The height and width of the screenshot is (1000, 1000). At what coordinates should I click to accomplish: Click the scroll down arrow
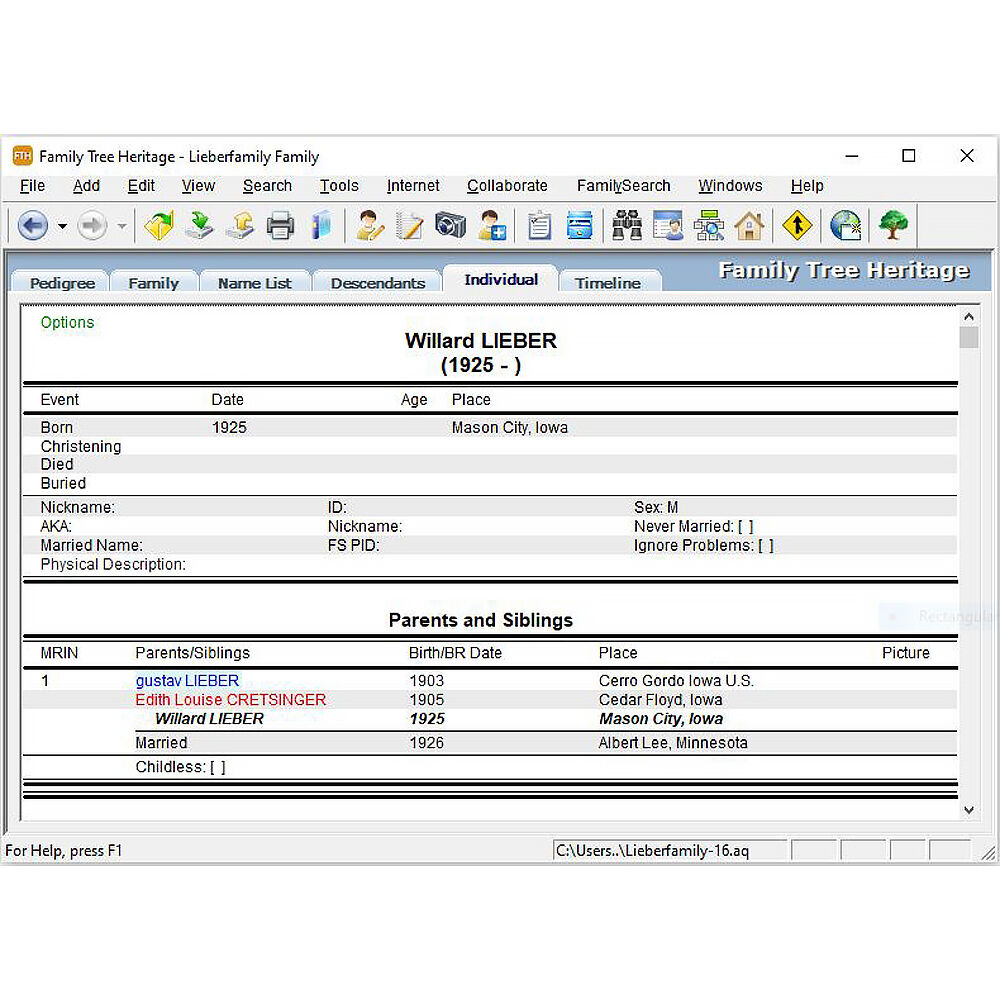969,810
